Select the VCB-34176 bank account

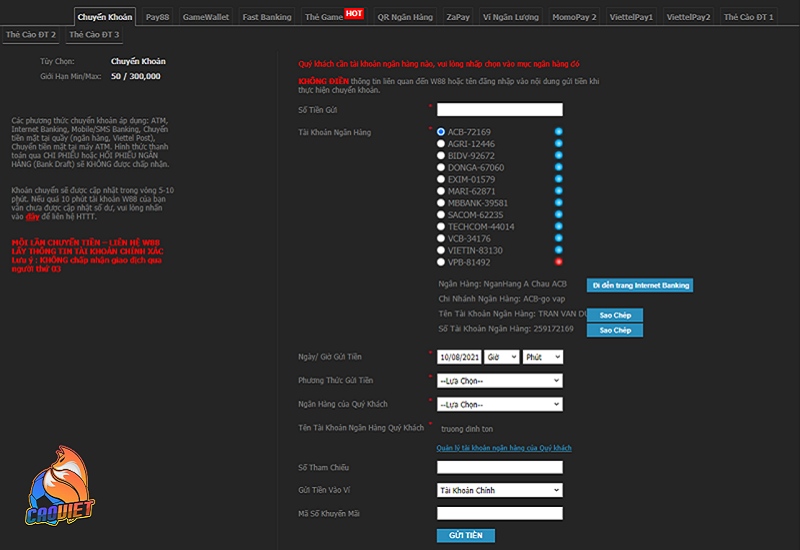pos(441,238)
